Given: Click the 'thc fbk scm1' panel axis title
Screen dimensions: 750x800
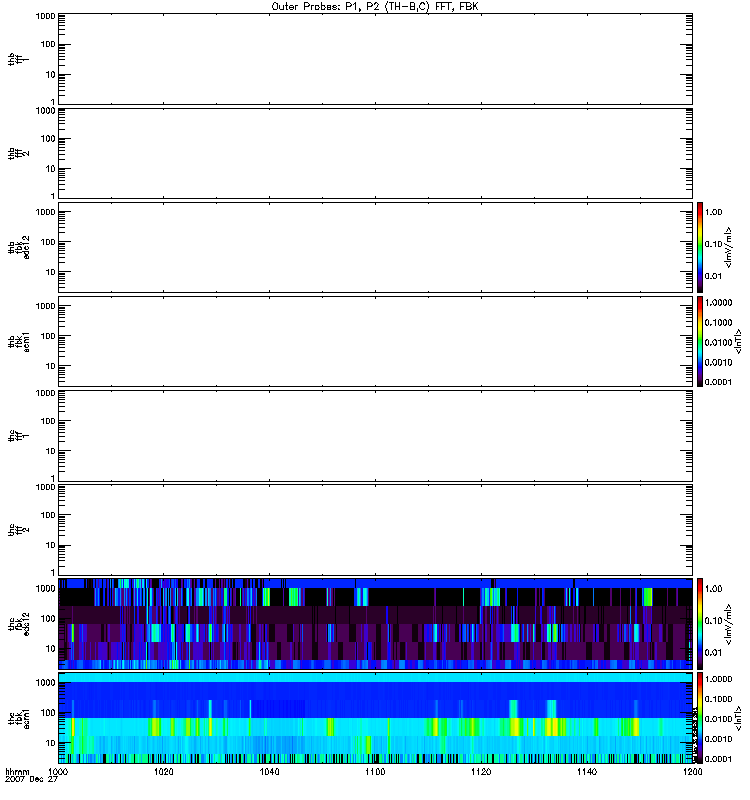Looking at the screenshot, I should pyautogui.click(x=19, y=718).
